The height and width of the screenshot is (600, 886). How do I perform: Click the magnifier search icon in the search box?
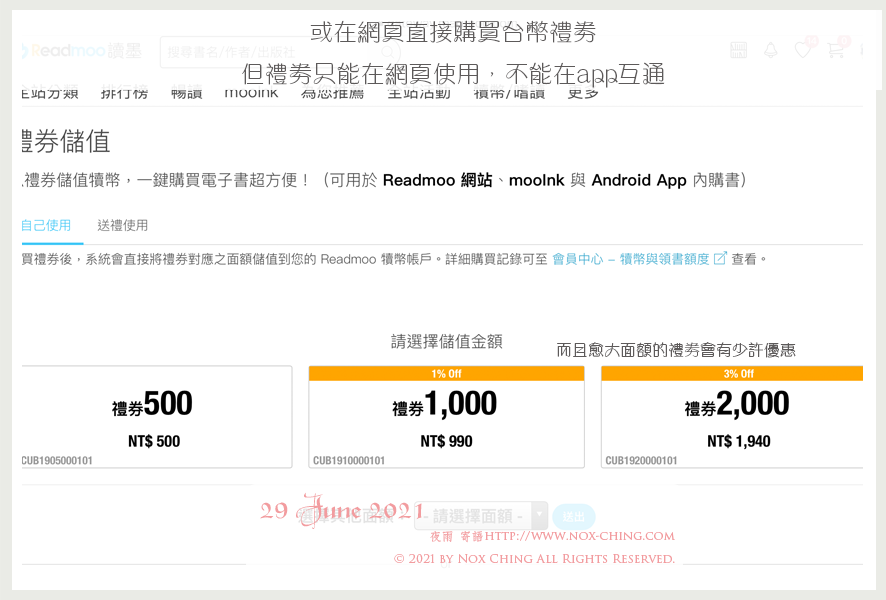(388, 52)
